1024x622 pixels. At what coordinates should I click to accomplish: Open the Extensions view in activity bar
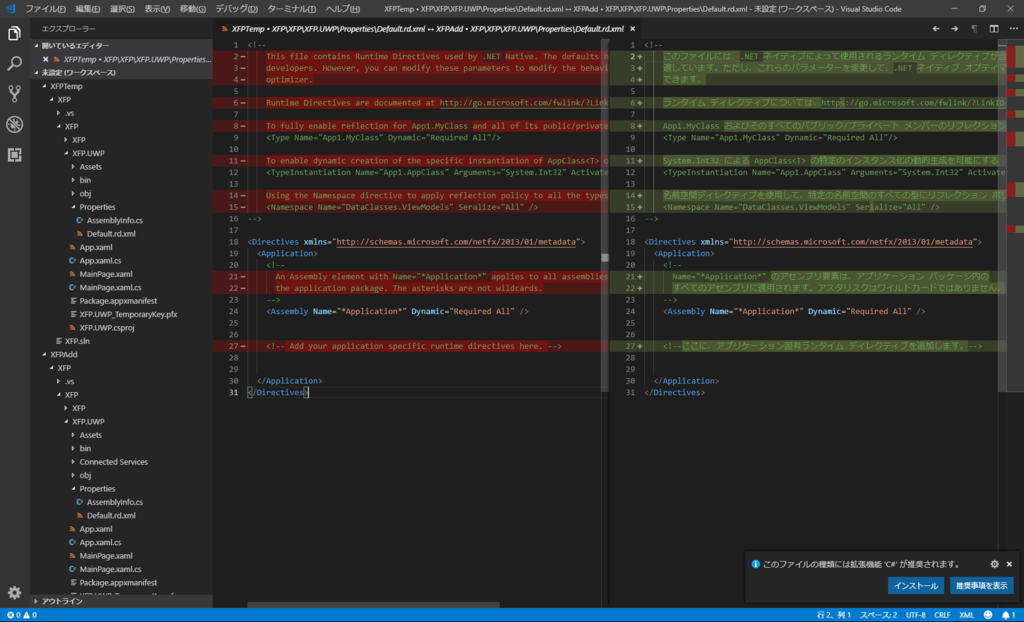[14, 155]
